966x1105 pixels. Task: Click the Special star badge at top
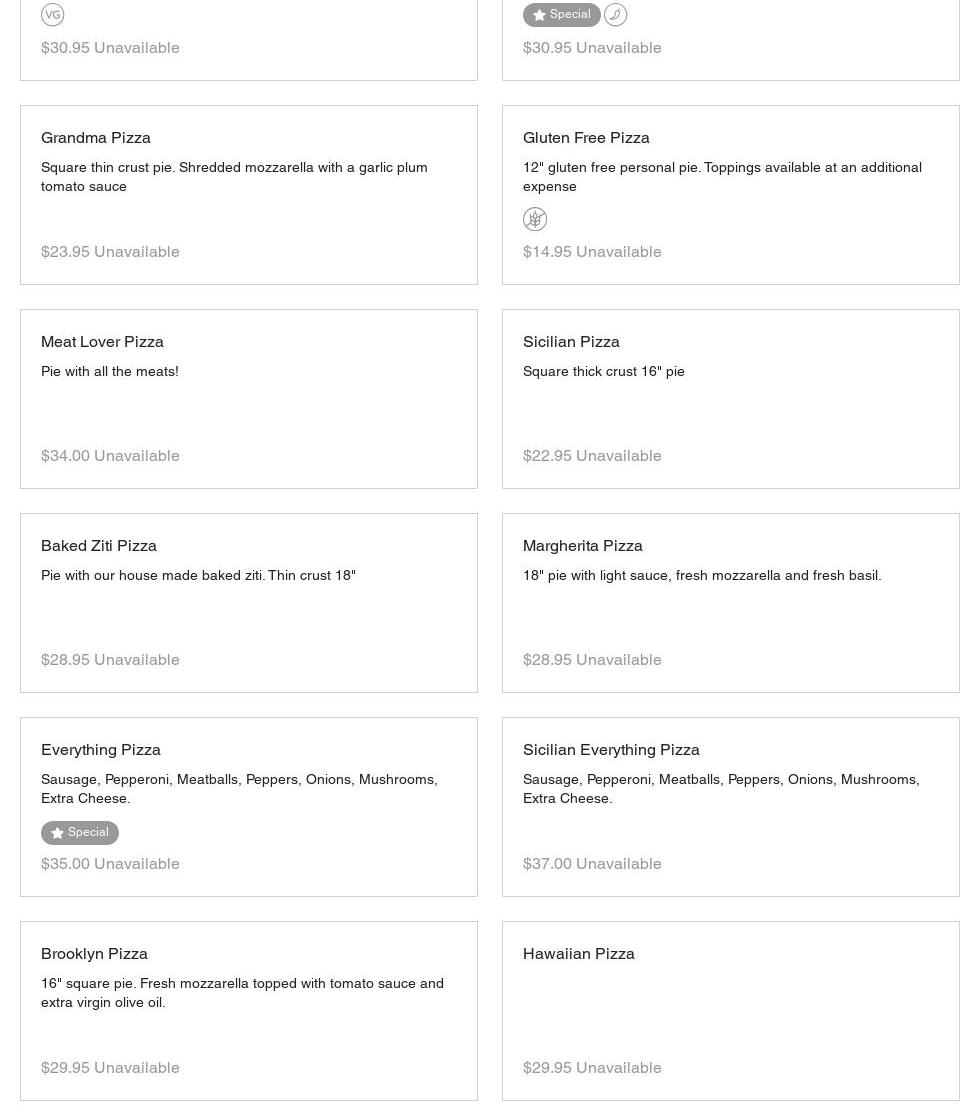coord(561,15)
